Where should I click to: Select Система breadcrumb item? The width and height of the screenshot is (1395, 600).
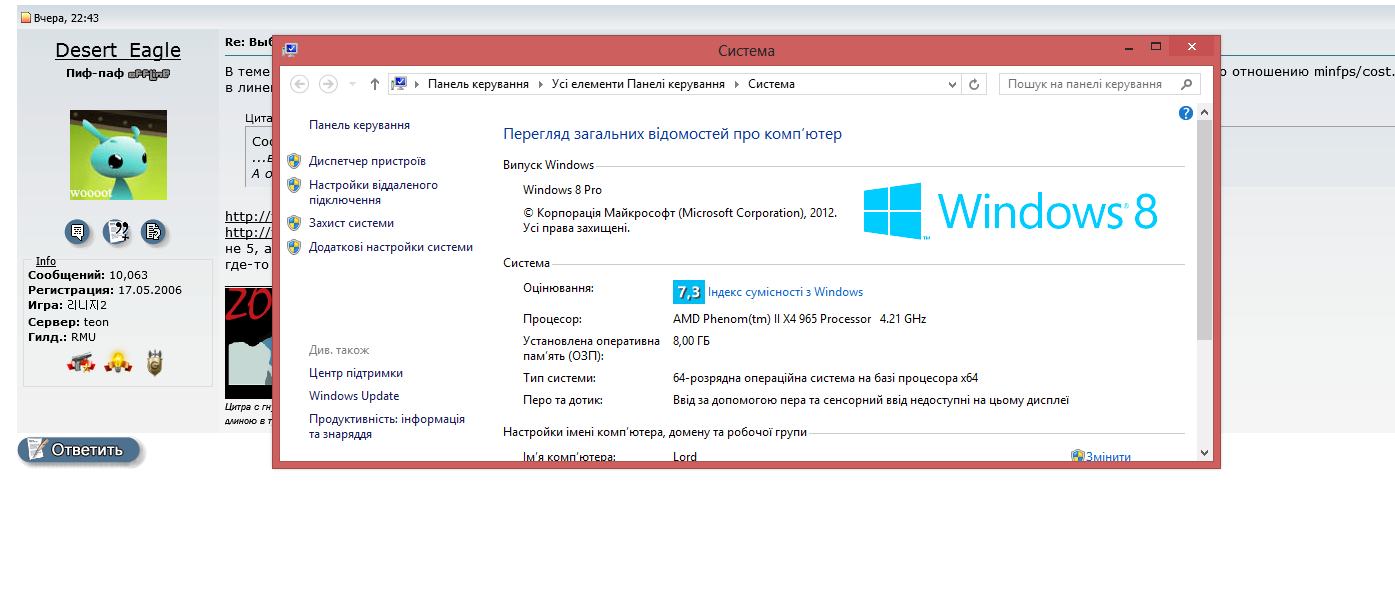click(771, 85)
